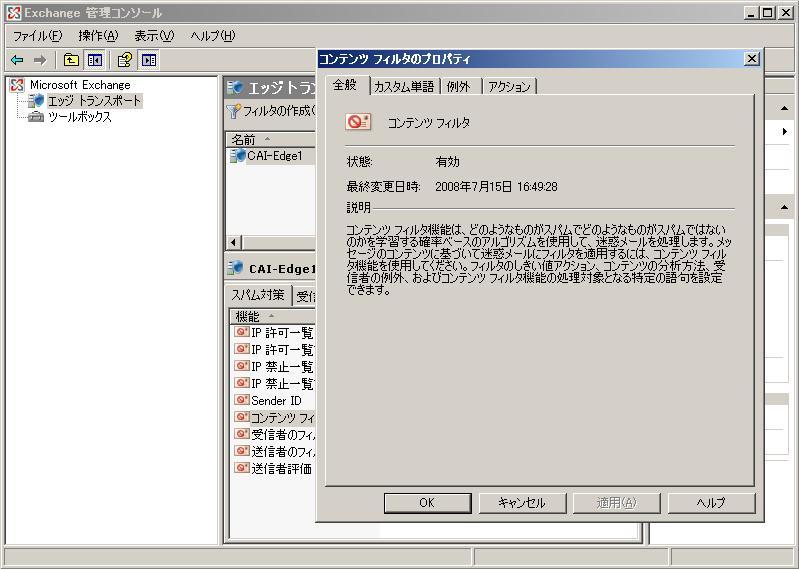
Task: Switch to the カスタム単語 tab
Action: point(404,87)
